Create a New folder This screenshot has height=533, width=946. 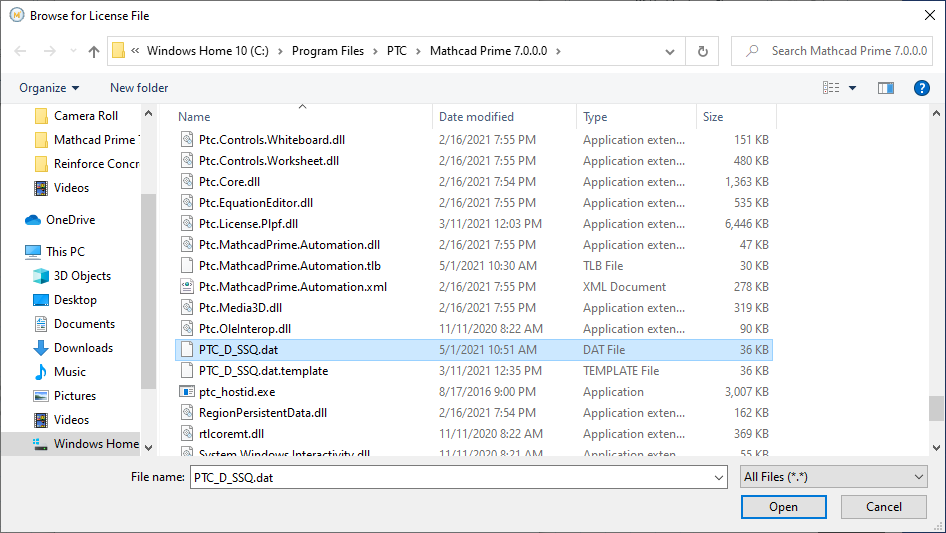(139, 88)
